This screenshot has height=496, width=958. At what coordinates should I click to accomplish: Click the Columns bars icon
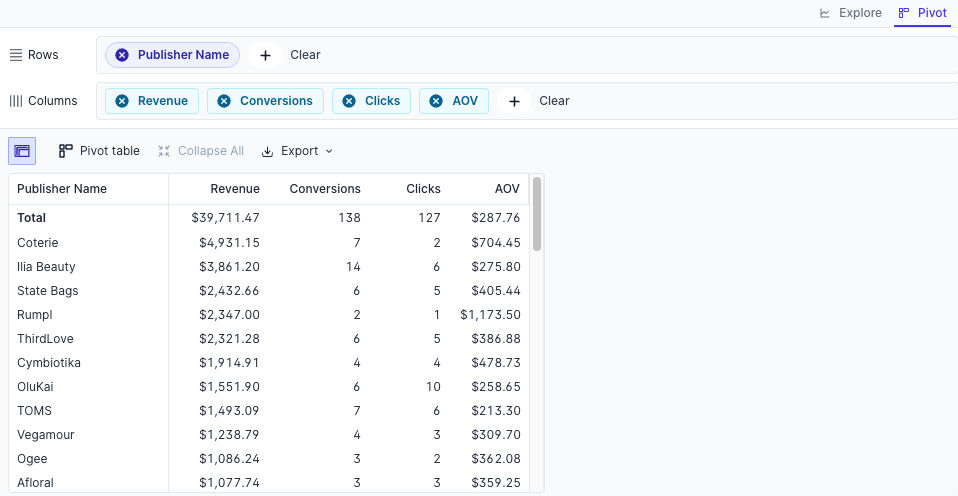pos(16,101)
